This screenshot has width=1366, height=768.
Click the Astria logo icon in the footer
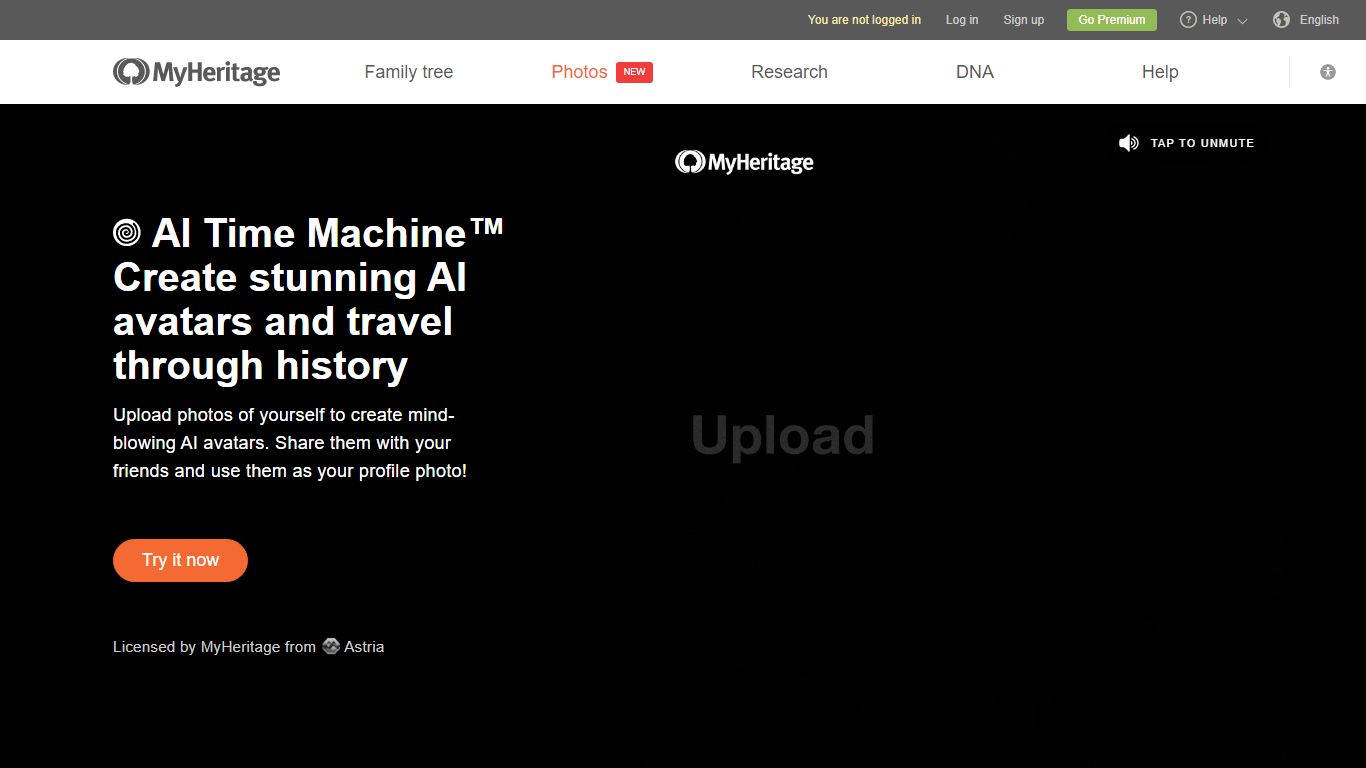click(331, 646)
